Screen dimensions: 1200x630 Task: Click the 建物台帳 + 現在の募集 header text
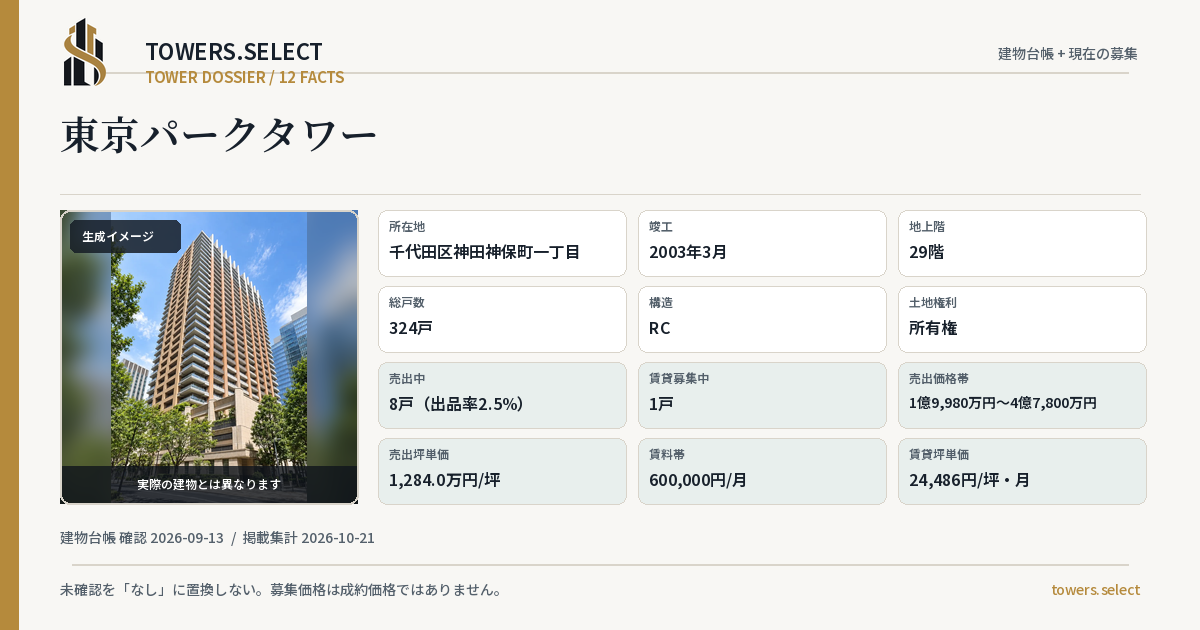coord(1068,54)
